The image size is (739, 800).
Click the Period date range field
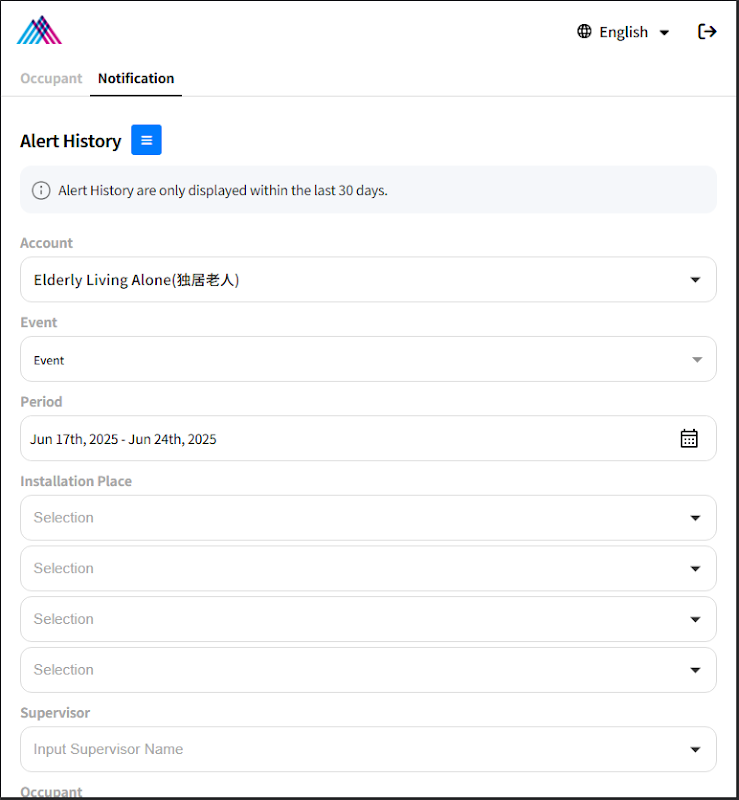[x=340, y=439]
